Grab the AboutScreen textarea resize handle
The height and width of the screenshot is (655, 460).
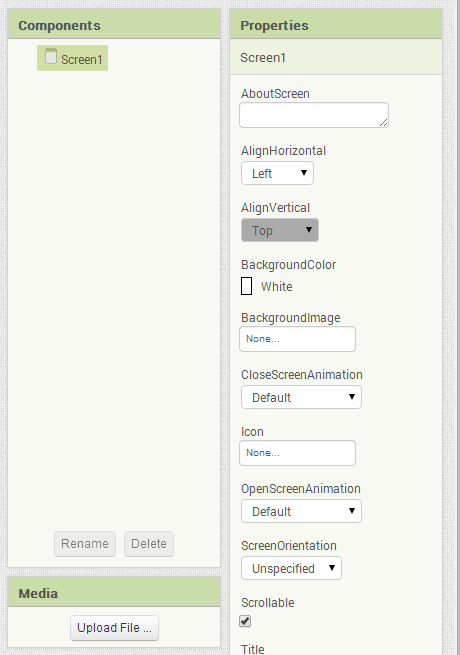(384, 122)
